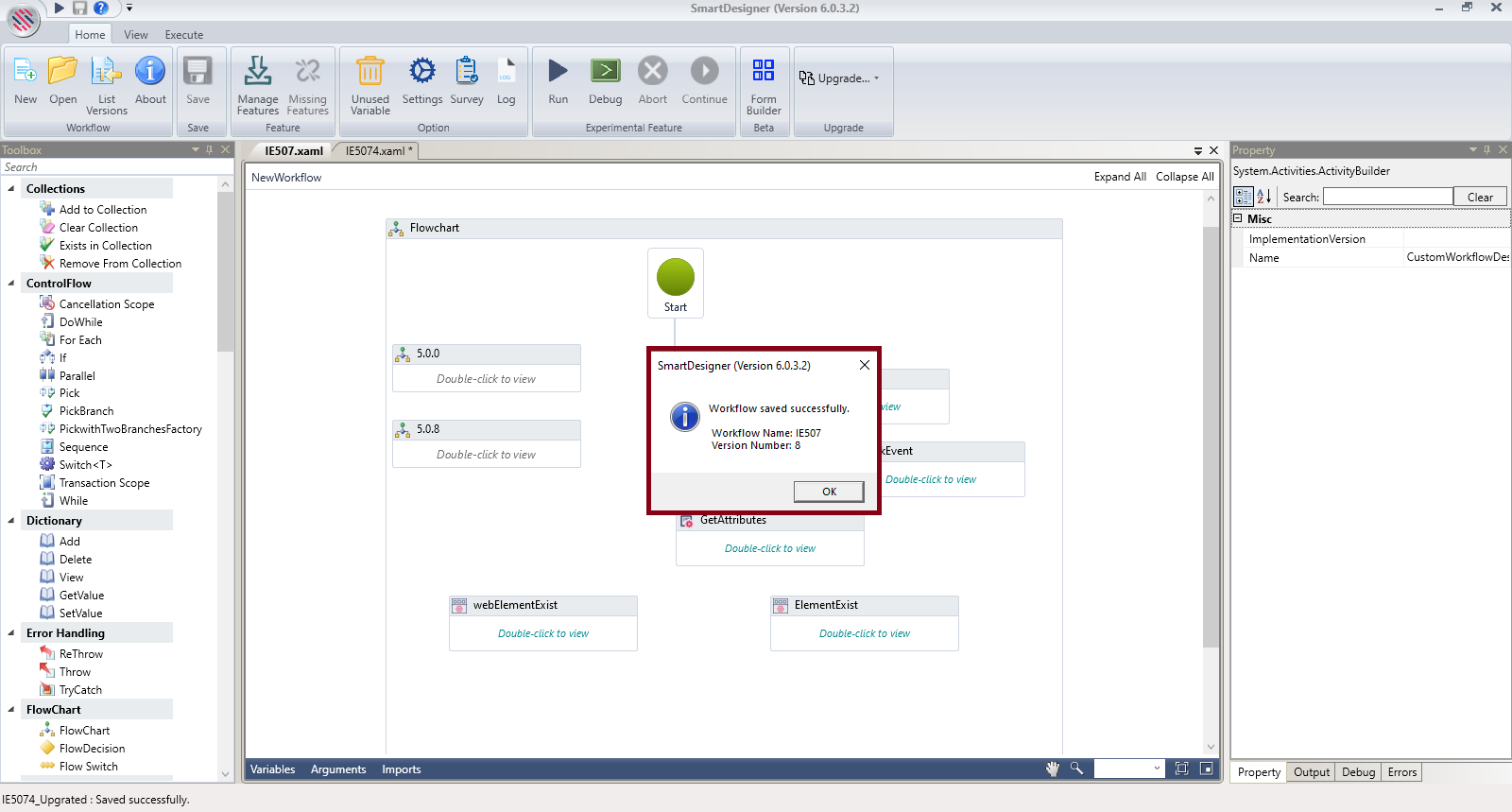Click the New workflow icon
The image size is (1512, 812).
[x=26, y=71]
